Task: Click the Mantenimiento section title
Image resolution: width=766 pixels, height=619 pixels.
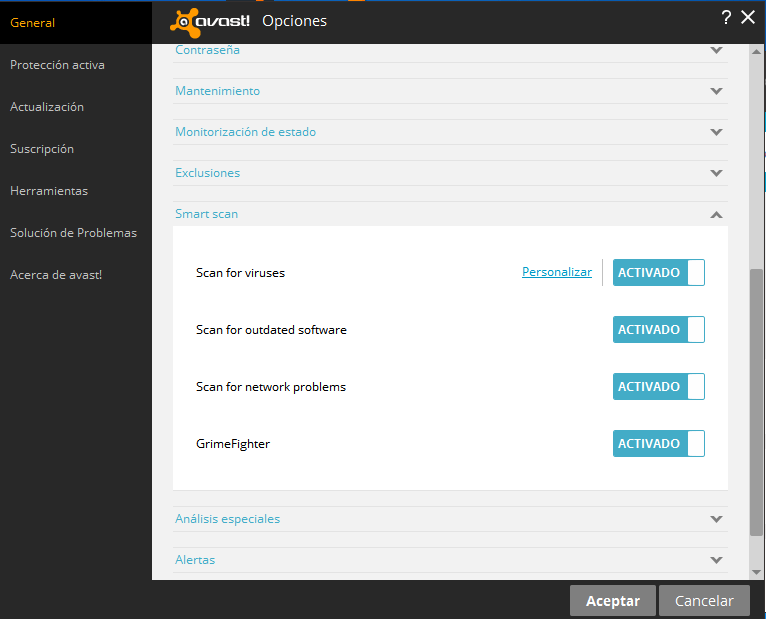Action: pos(217,91)
